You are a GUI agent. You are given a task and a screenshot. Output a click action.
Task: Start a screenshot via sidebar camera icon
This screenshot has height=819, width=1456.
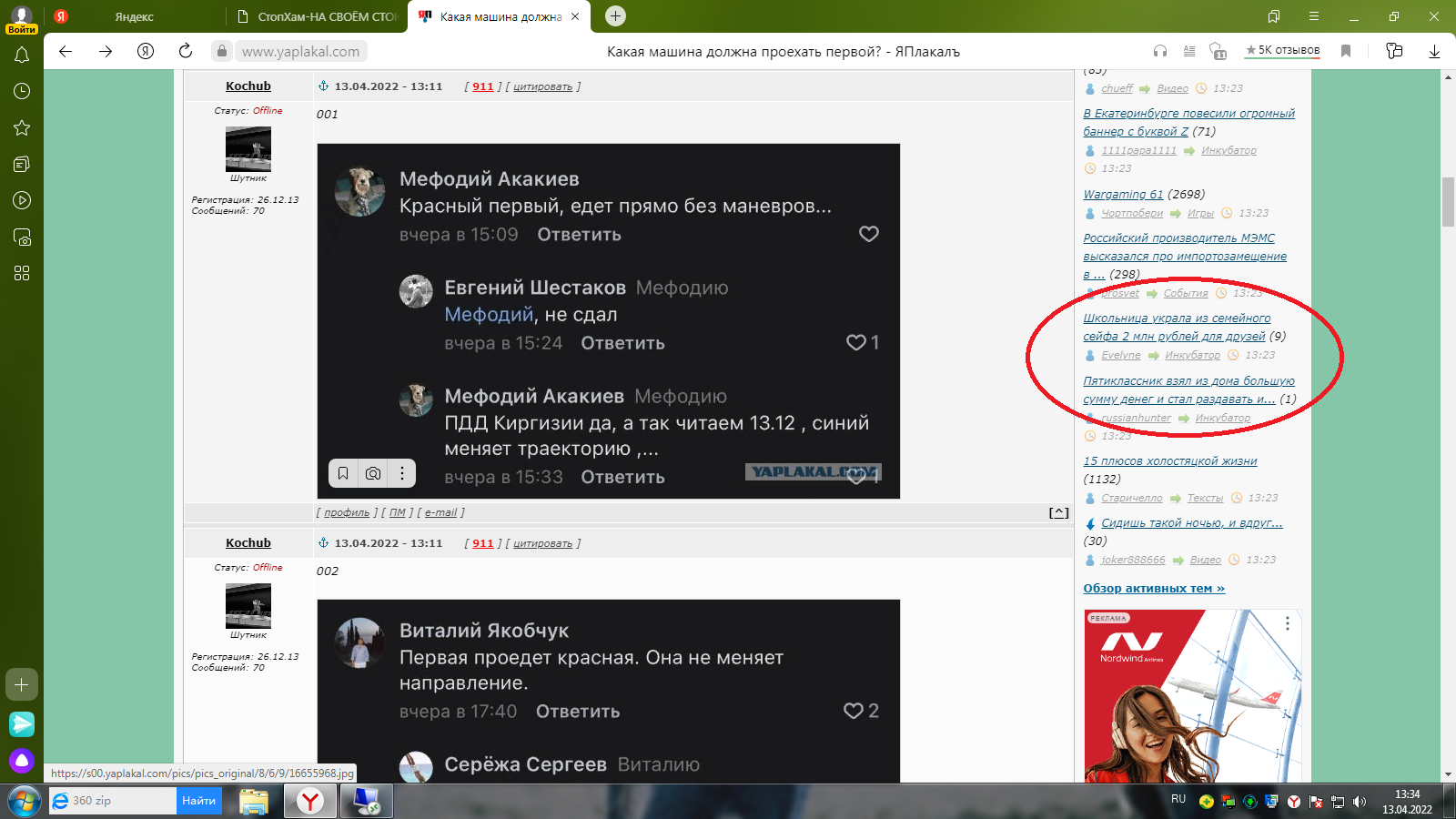point(22,237)
